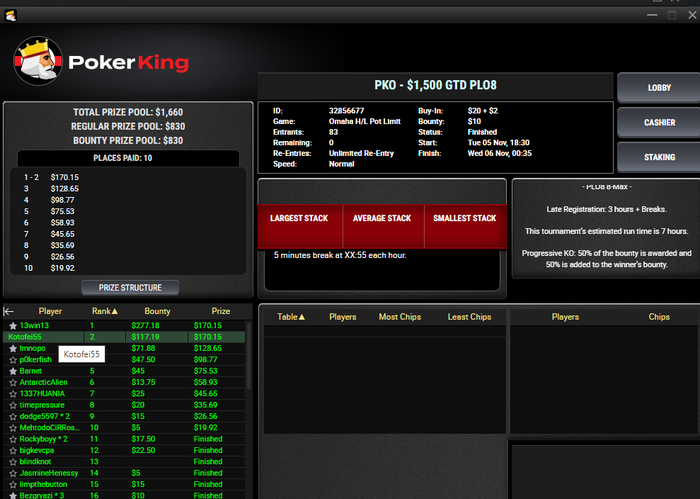
Task: Click the PLACES PAID: 10 header
Action: point(123,158)
